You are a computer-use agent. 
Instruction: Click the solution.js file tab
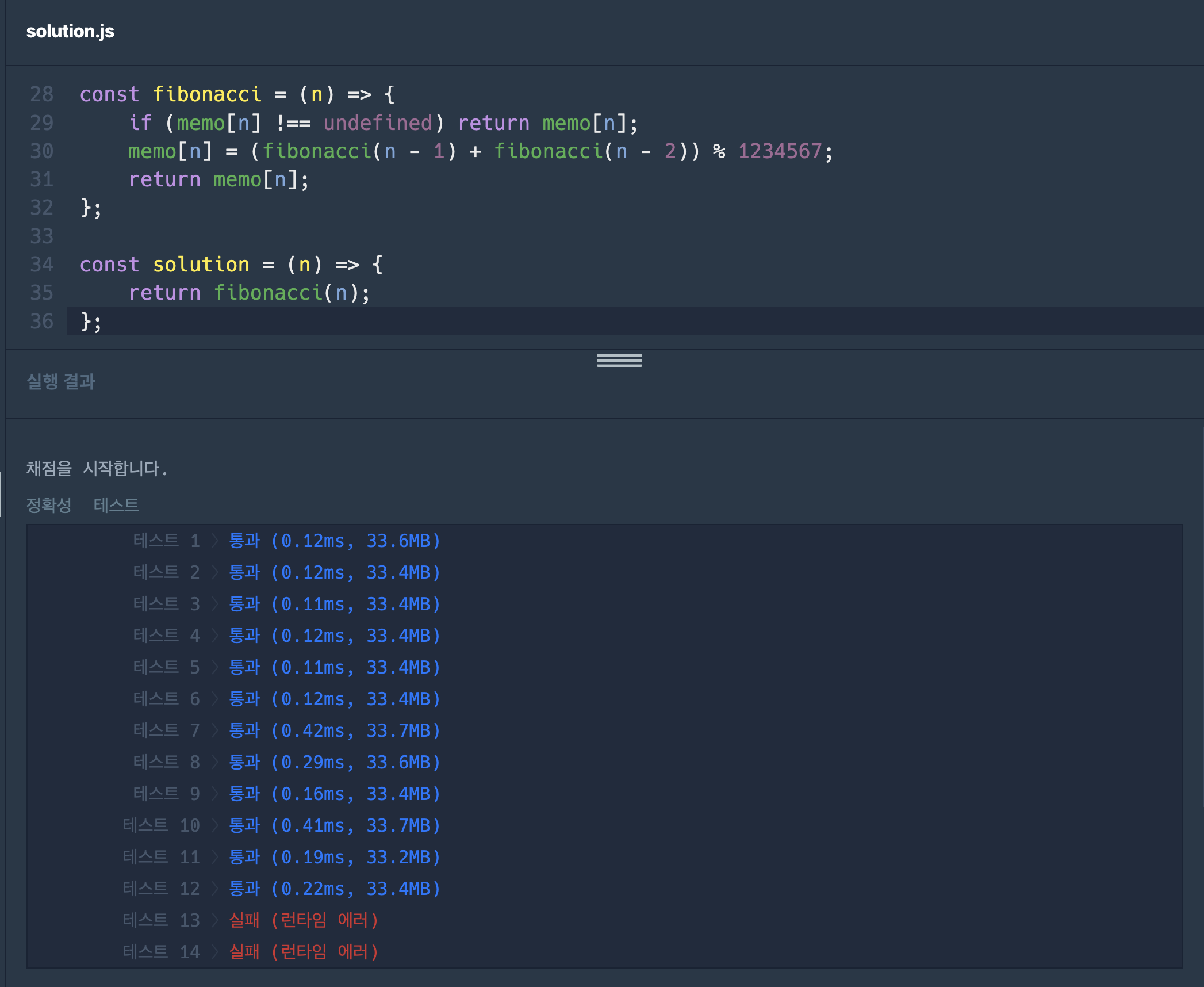click(x=70, y=31)
